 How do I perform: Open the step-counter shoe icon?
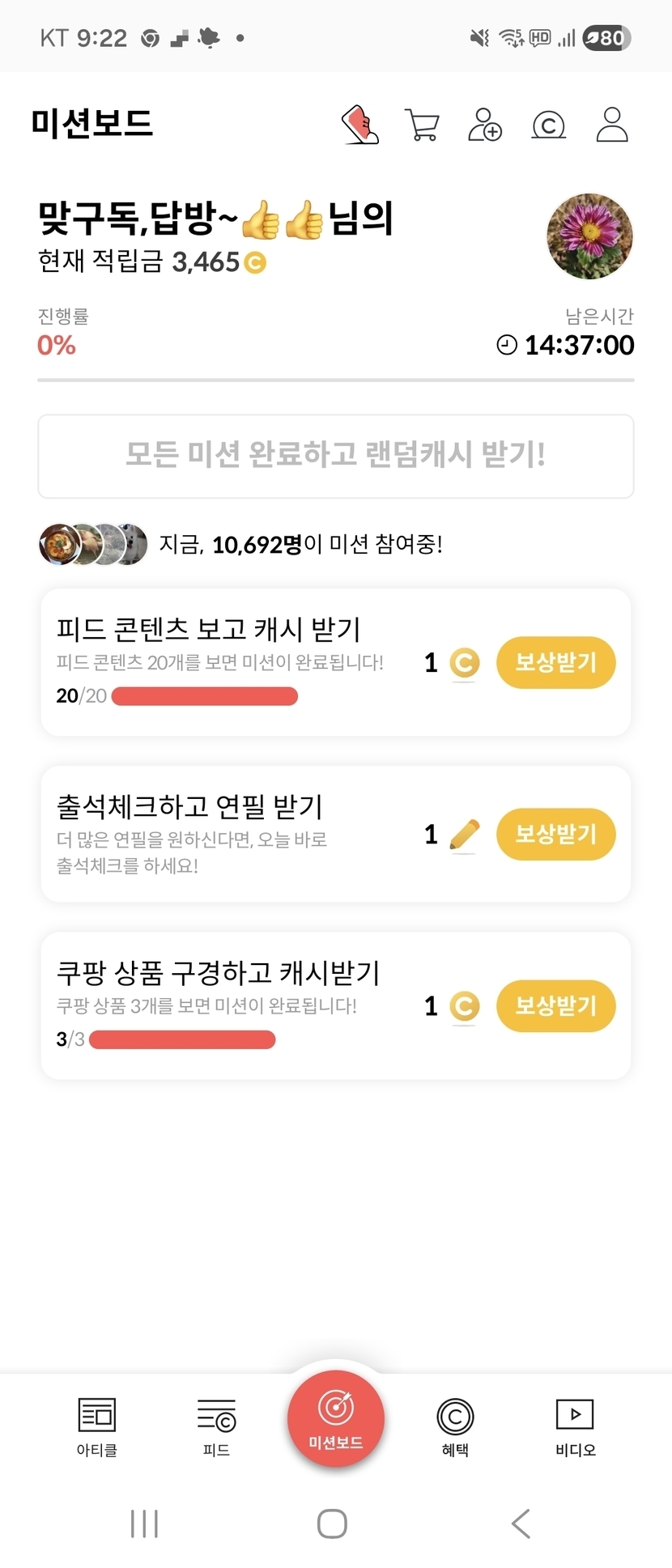(360, 125)
